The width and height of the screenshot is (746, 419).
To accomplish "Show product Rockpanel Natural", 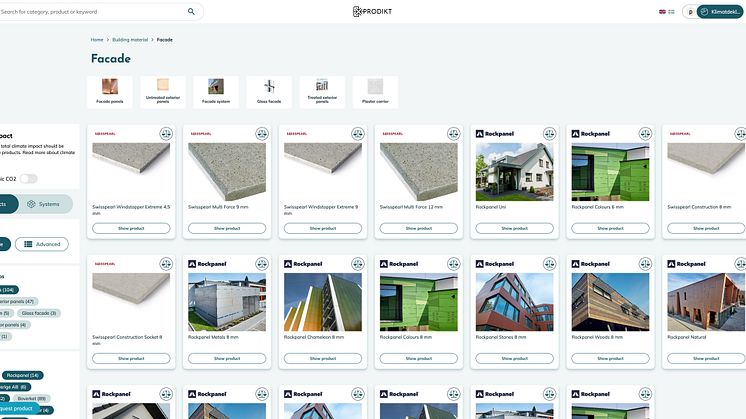I will (706, 358).
